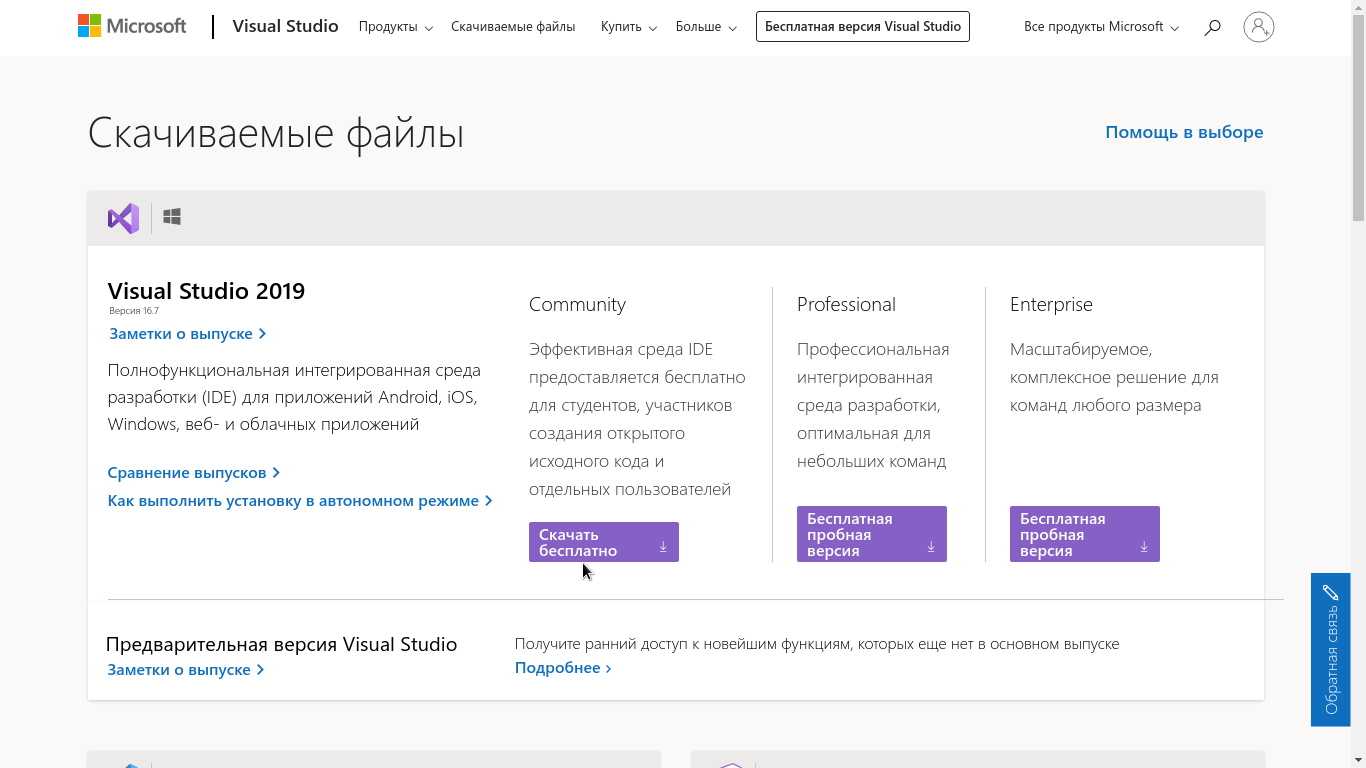Click the Visual Studio 2019 heading
1366x768 pixels.
(x=206, y=291)
